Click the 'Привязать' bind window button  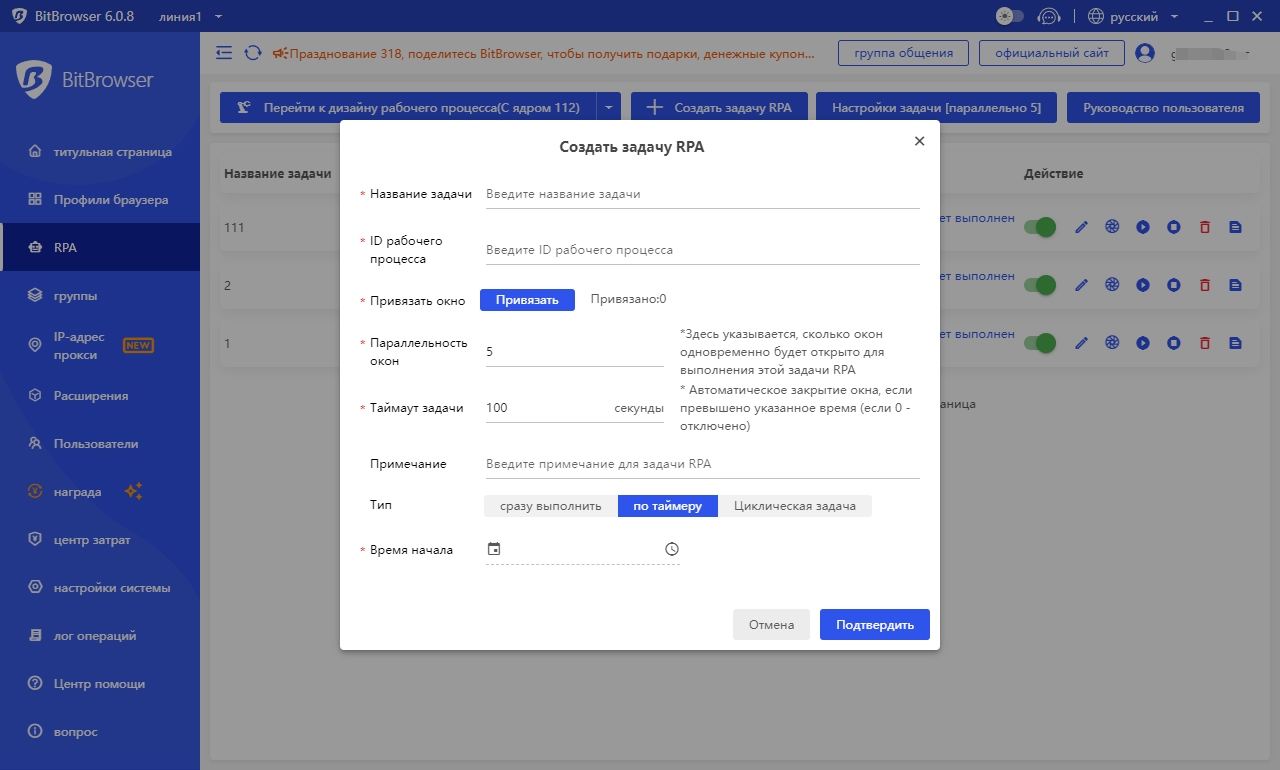(527, 300)
